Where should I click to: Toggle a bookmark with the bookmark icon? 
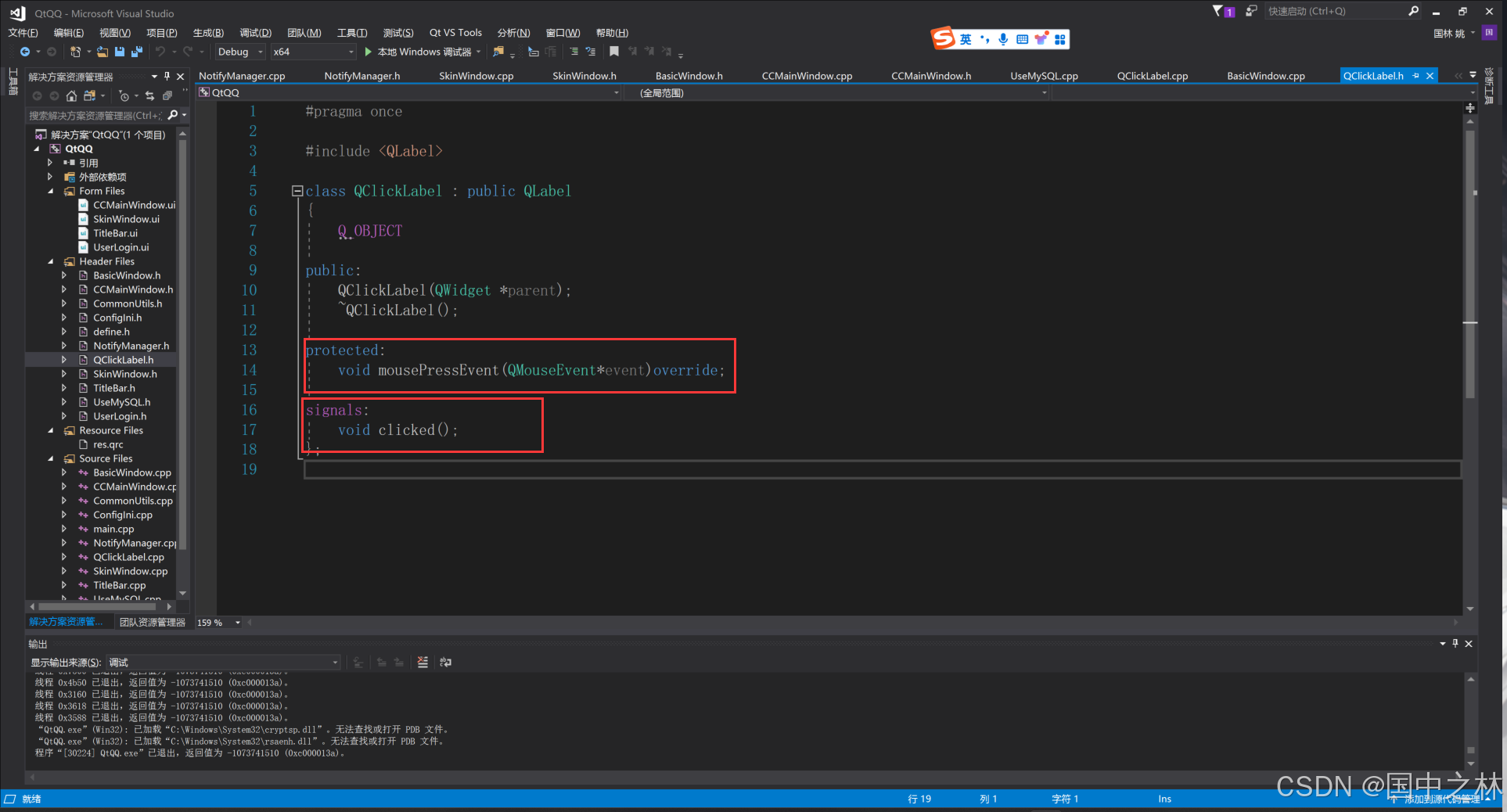614,52
